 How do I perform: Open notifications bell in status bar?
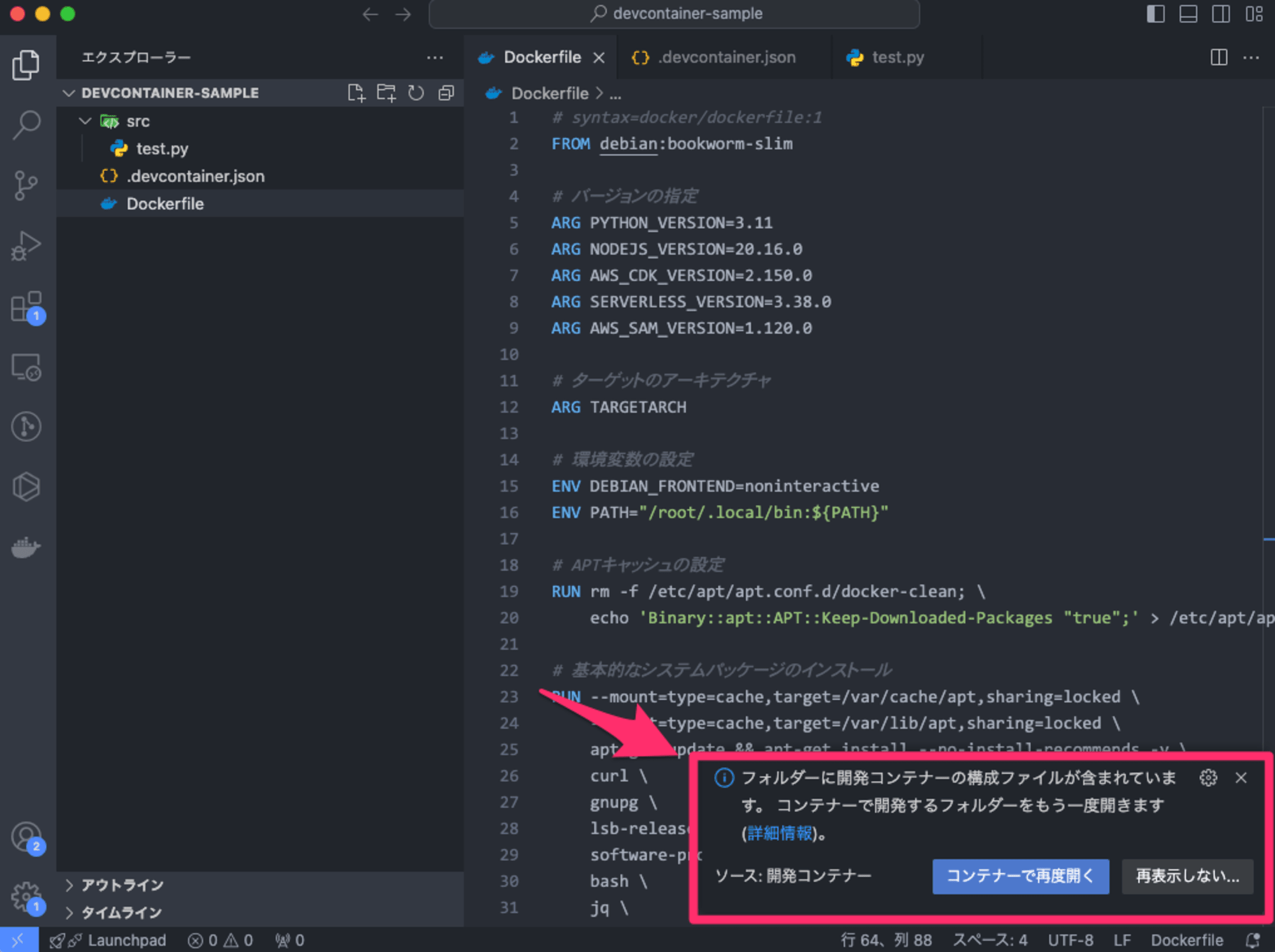coord(1253,940)
